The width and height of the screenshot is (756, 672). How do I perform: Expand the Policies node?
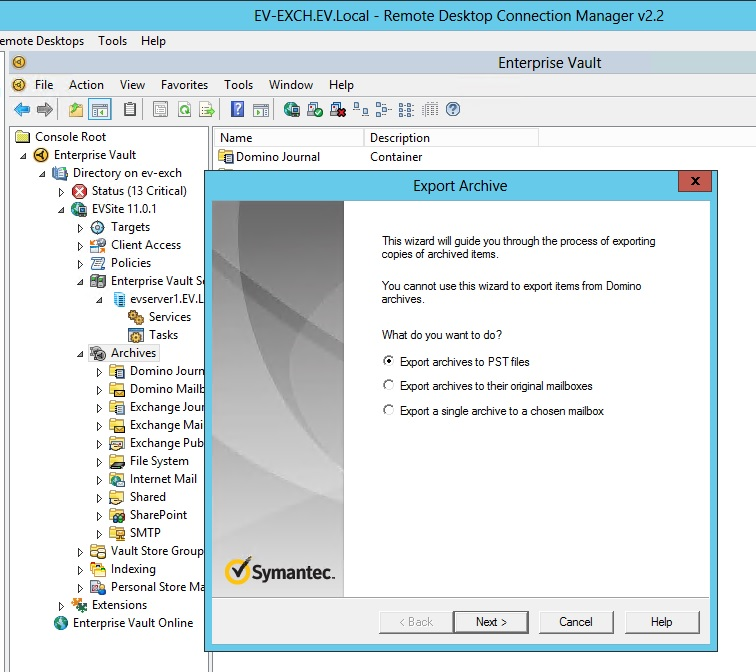tap(80, 264)
